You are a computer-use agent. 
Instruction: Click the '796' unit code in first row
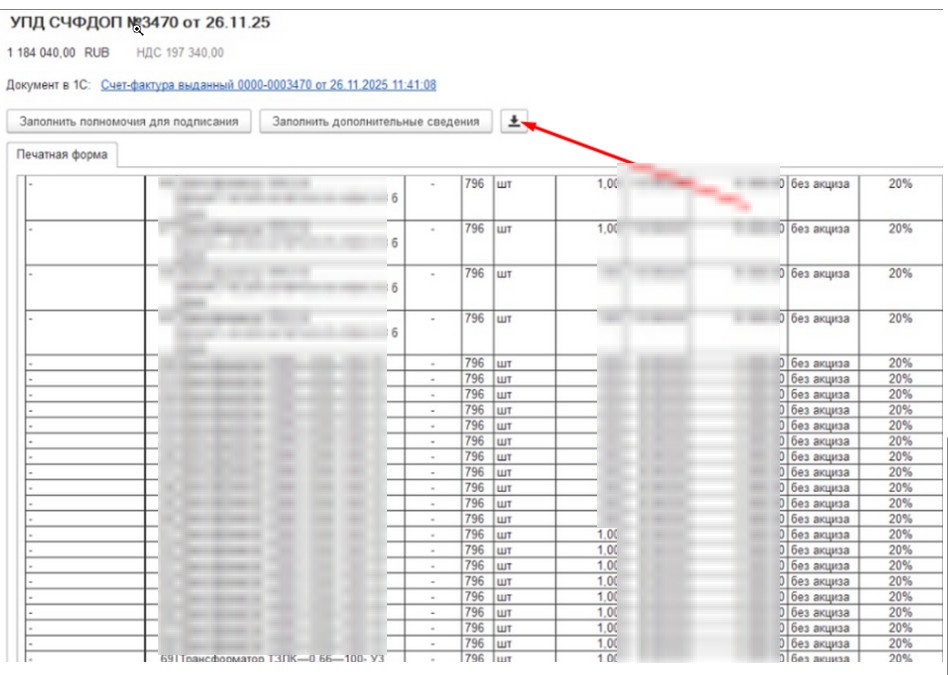474,185
